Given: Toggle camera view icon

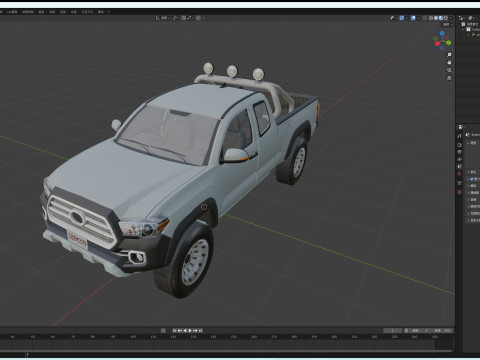Looking at the screenshot, I should click(449, 70).
